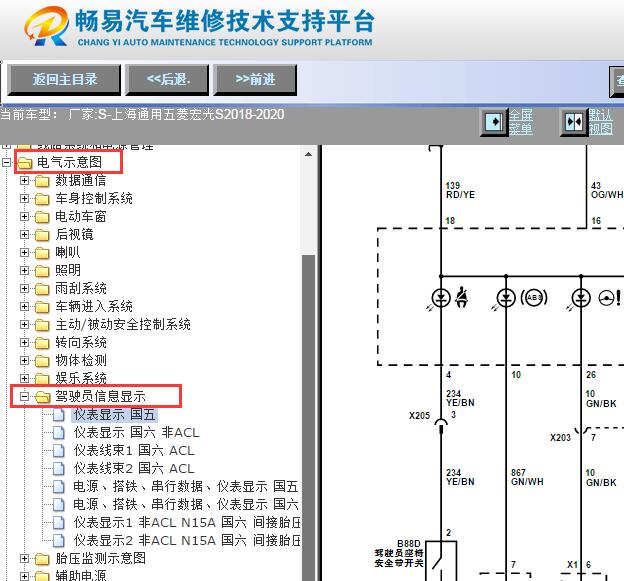Open the 全屏菜单 link
Viewport: 624px width, 581px height.
pos(521,122)
